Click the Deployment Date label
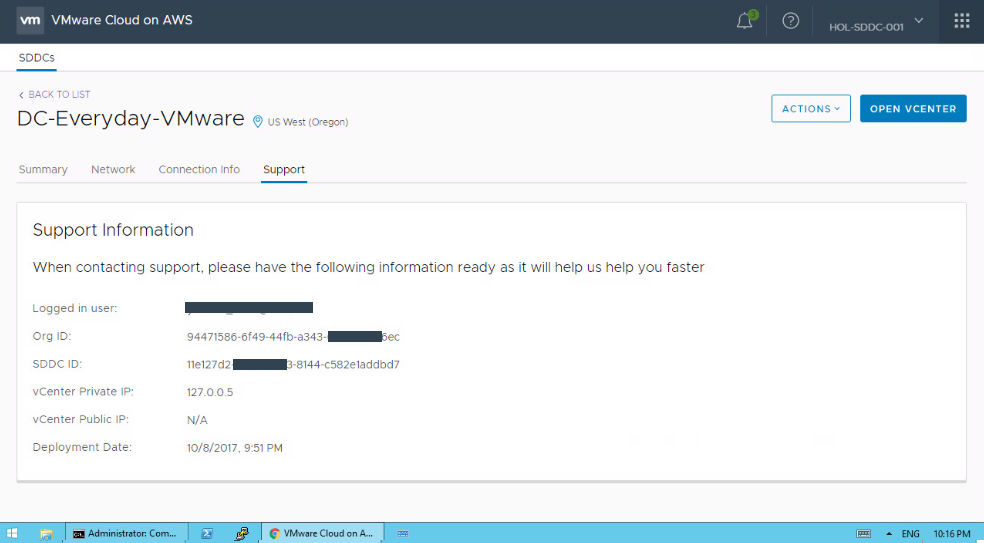The height and width of the screenshot is (543, 984). point(82,448)
